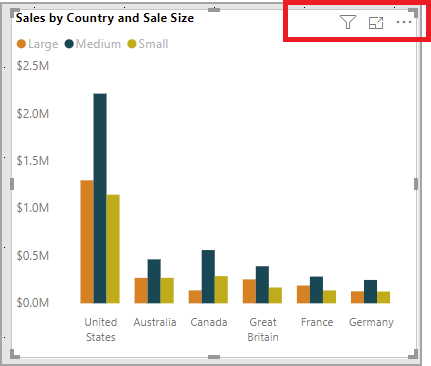
Task: Click the right-middle resize handle of the visual
Action: coord(416,184)
